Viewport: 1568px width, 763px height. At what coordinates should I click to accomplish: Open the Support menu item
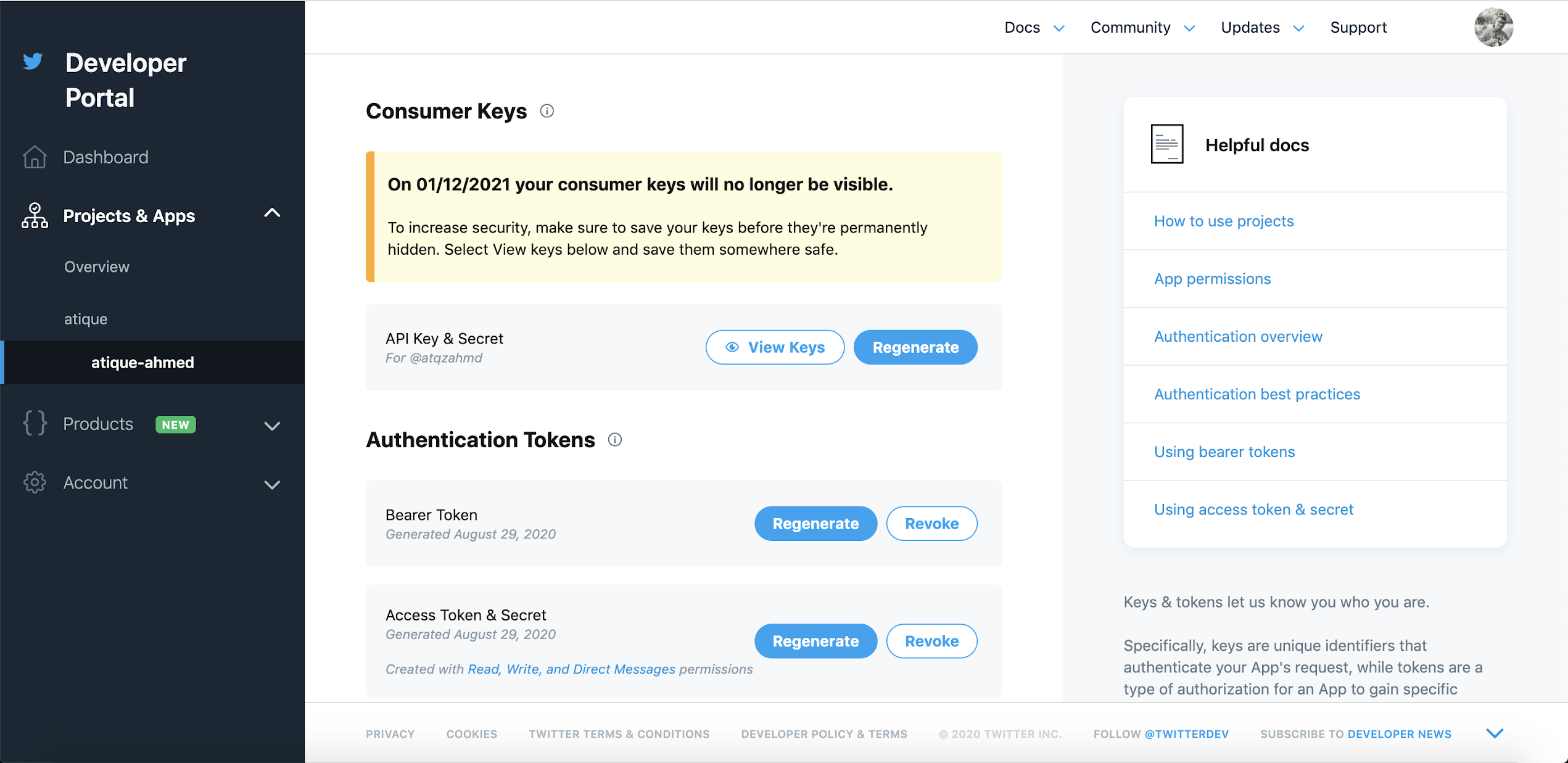[1358, 28]
